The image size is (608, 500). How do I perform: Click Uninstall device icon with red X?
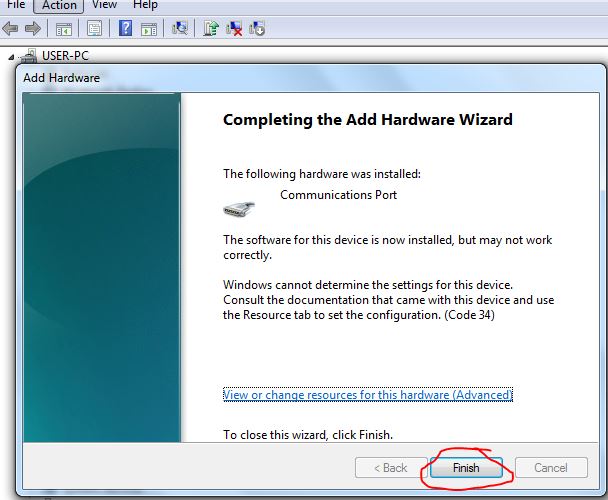click(234, 28)
